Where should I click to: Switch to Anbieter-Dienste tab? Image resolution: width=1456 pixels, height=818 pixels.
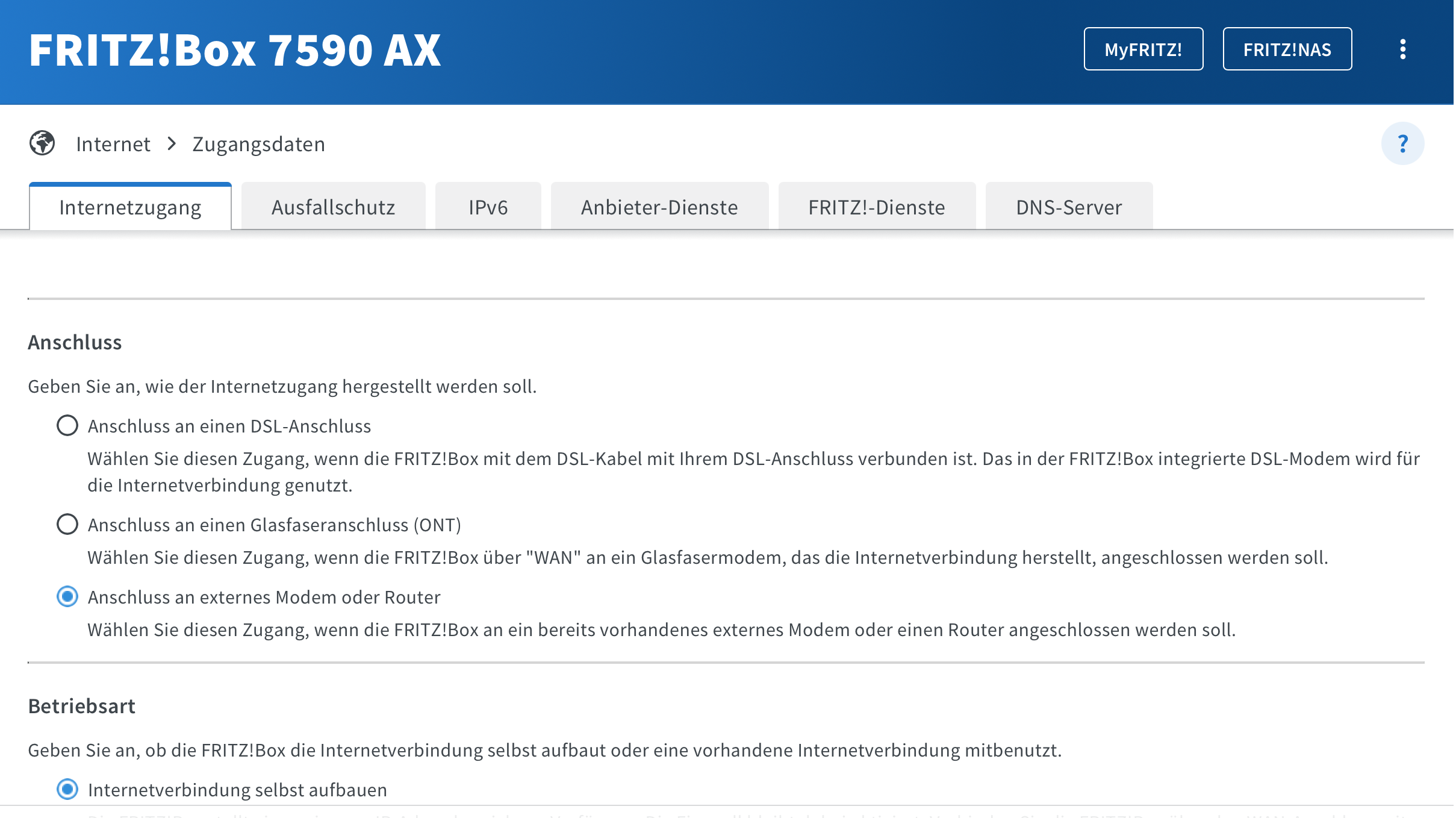coord(659,207)
